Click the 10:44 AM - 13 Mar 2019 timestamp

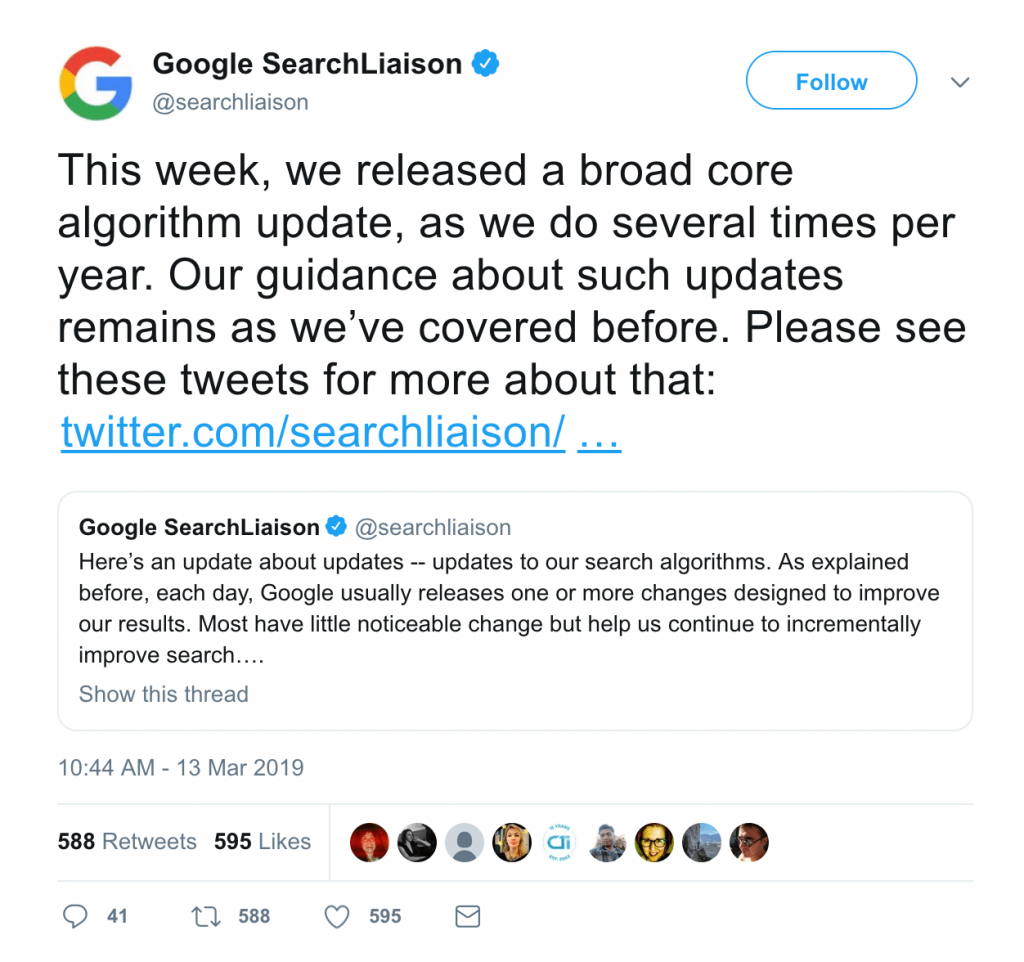click(x=181, y=767)
